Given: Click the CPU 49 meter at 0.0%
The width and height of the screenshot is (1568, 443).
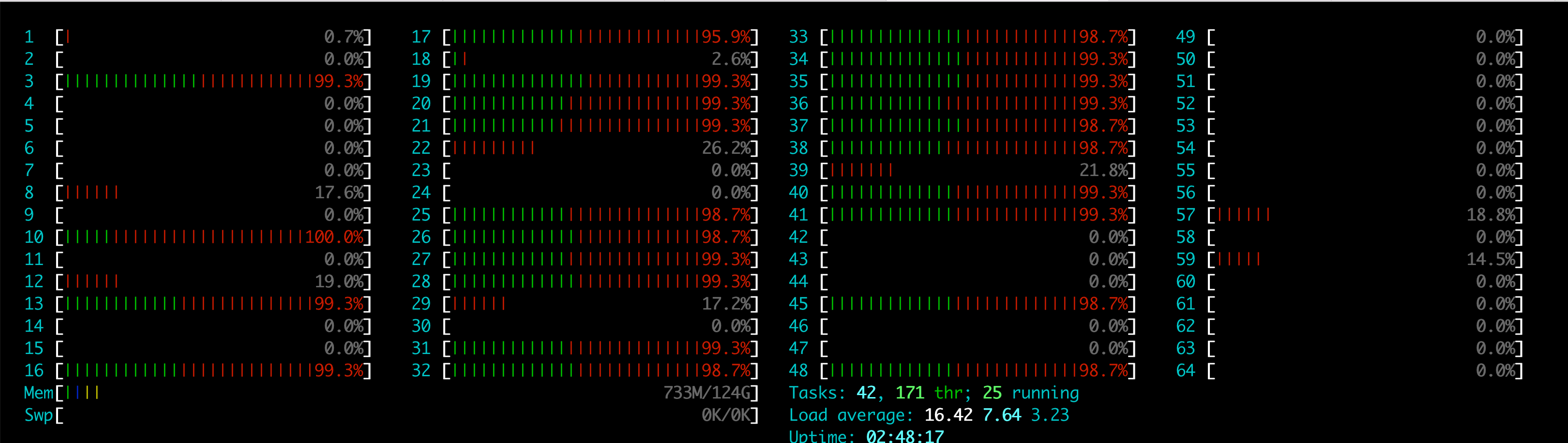Looking at the screenshot, I should click(x=1370, y=36).
